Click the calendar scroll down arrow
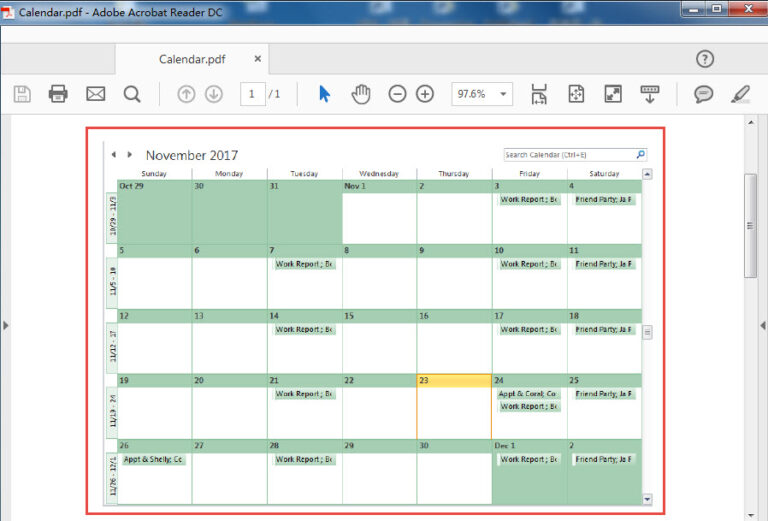Image resolution: width=768 pixels, height=521 pixels. pyautogui.click(x=647, y=499)
